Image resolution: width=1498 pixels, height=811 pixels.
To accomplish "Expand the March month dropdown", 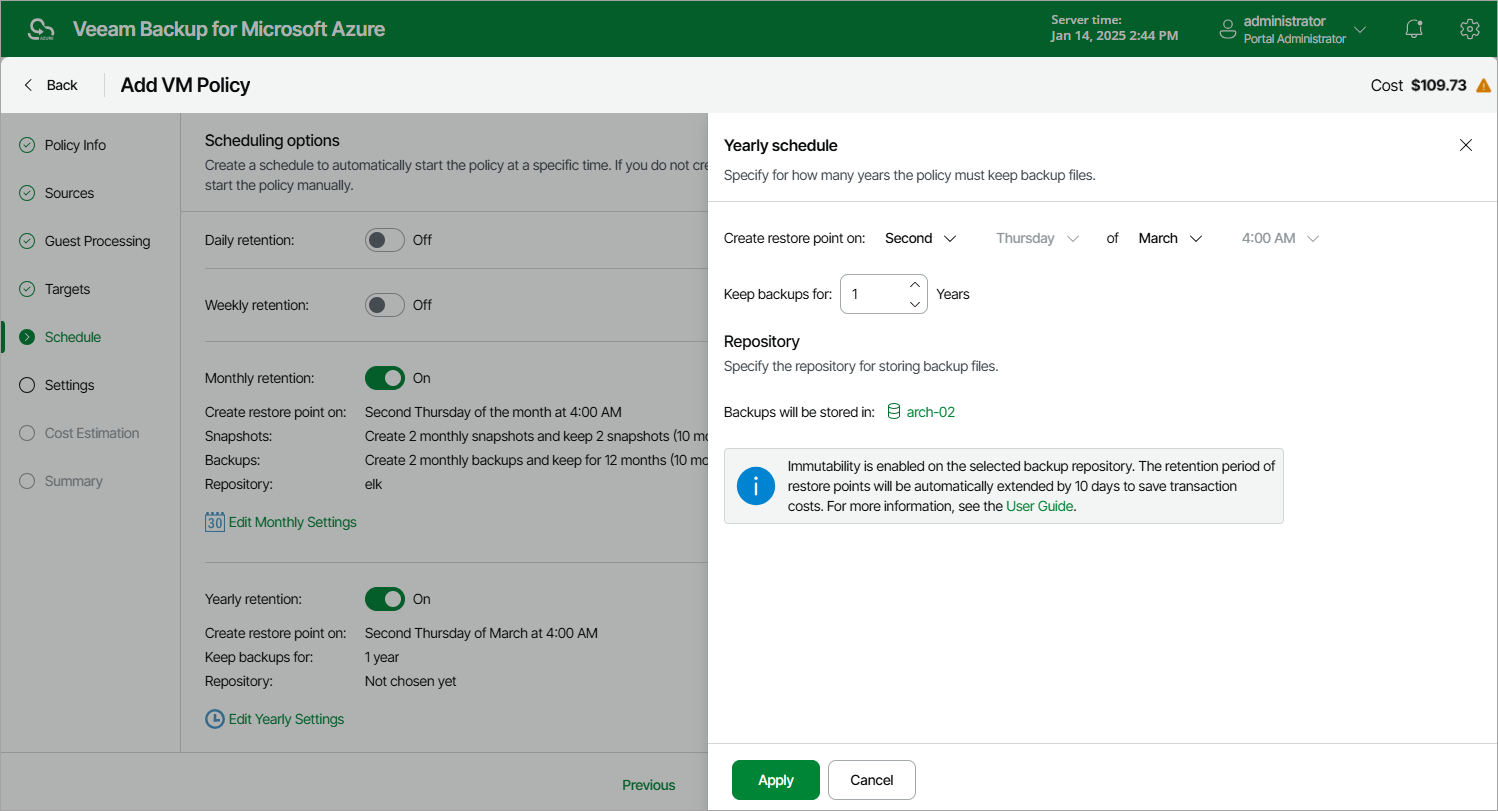I will click(x=1170, y=238).
